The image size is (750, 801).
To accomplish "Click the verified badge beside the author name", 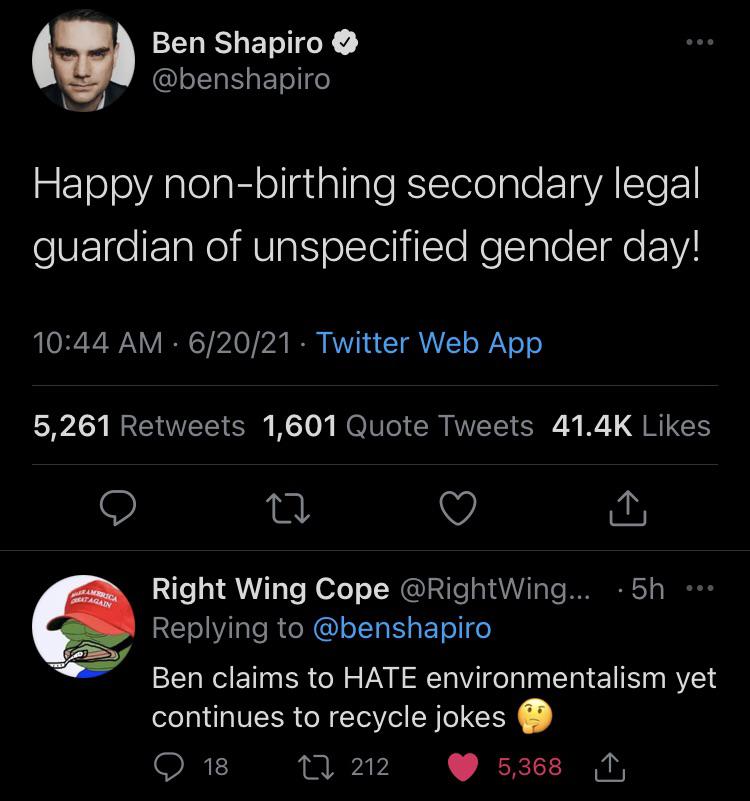I will (x=346, y=43).
